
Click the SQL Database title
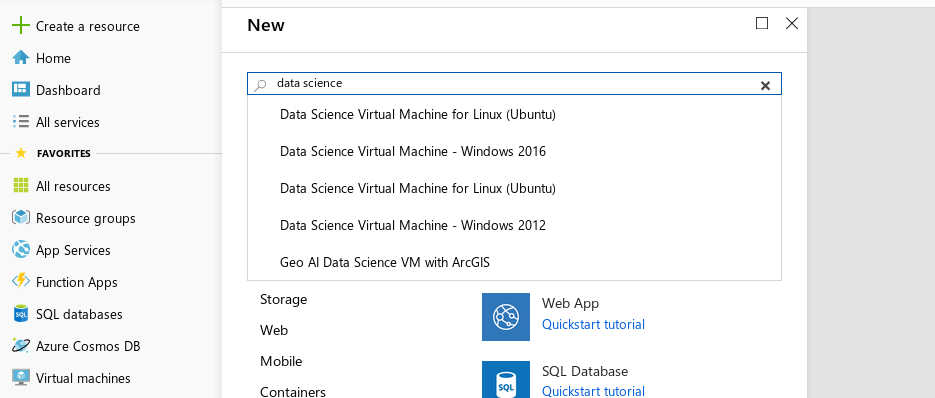click(585, 371)
